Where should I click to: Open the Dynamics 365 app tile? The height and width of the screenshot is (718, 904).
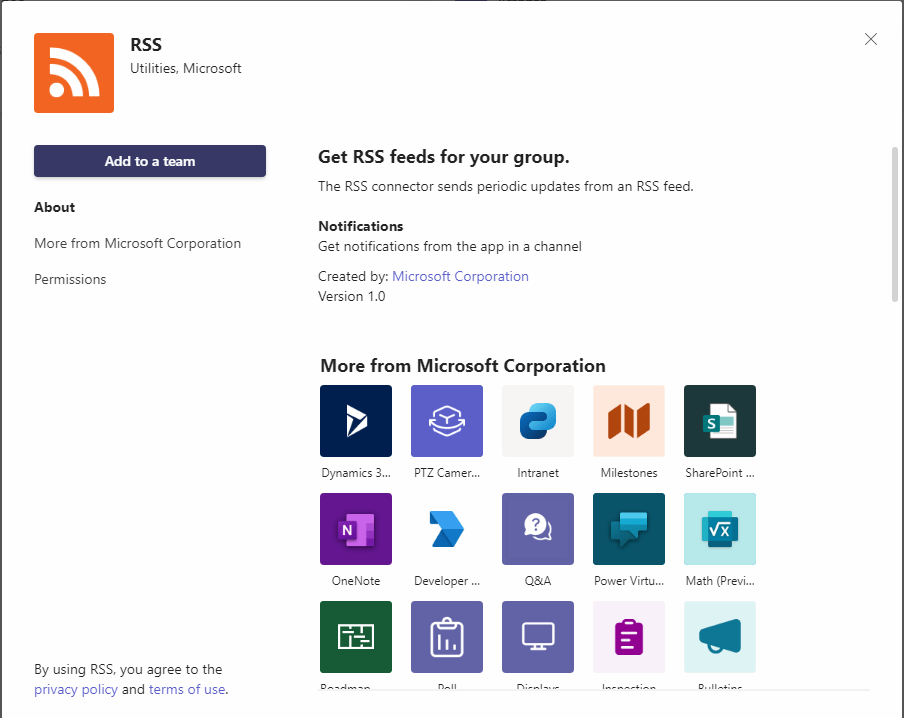356,421
